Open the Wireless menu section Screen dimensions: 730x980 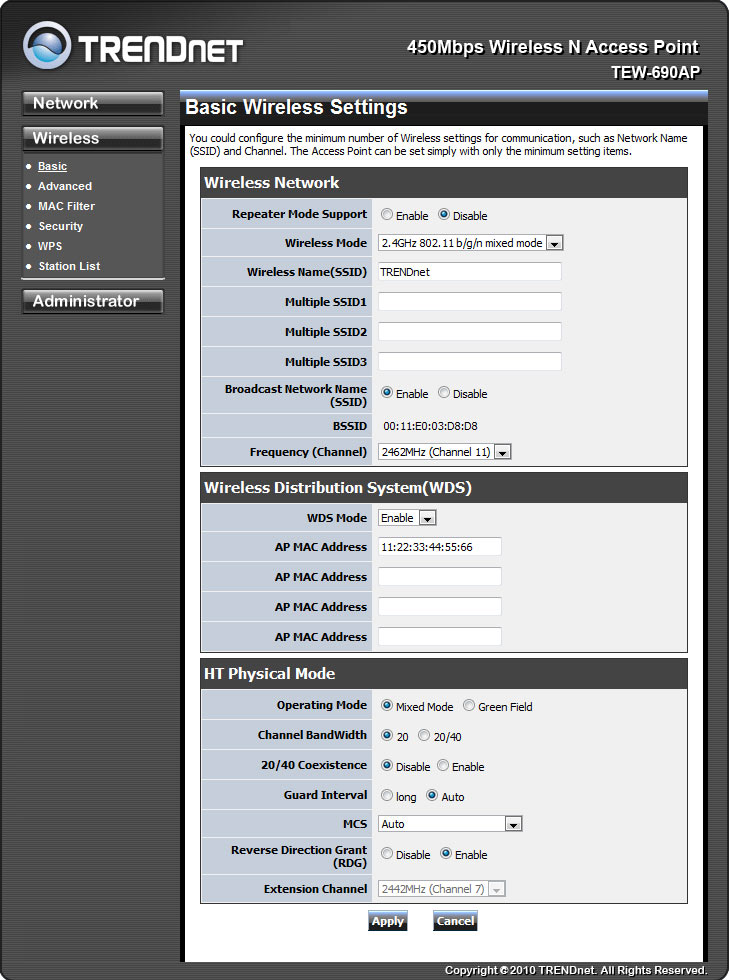click(x=92, y=138)
